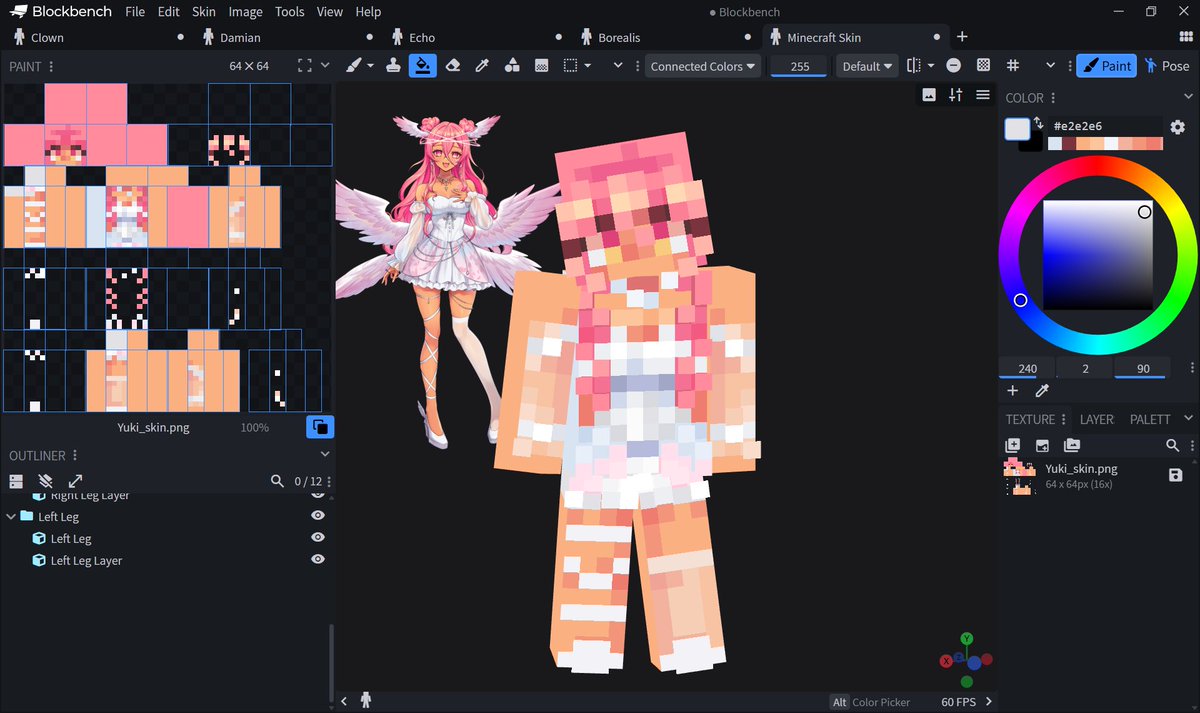Click the viewport sort/transform arrows icon

click(x=956, y=95)
